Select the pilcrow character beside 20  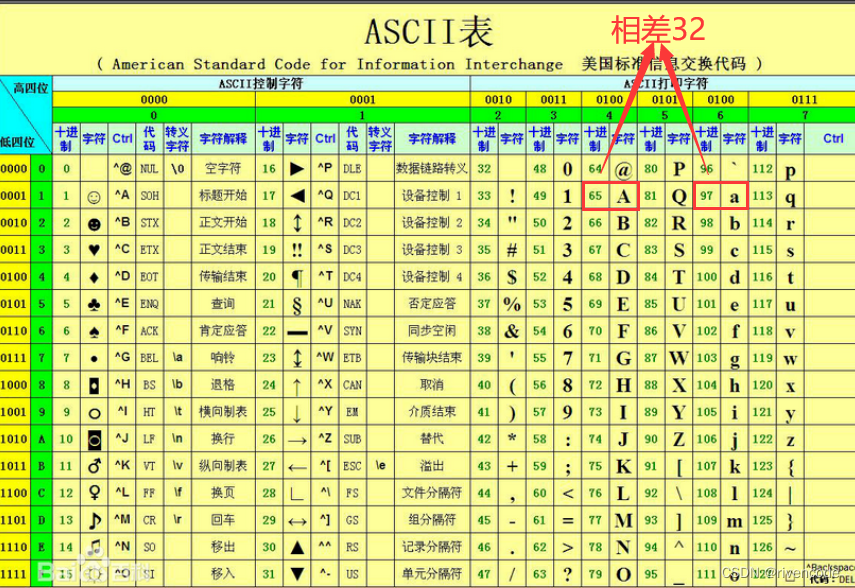(x=297, y=278)
